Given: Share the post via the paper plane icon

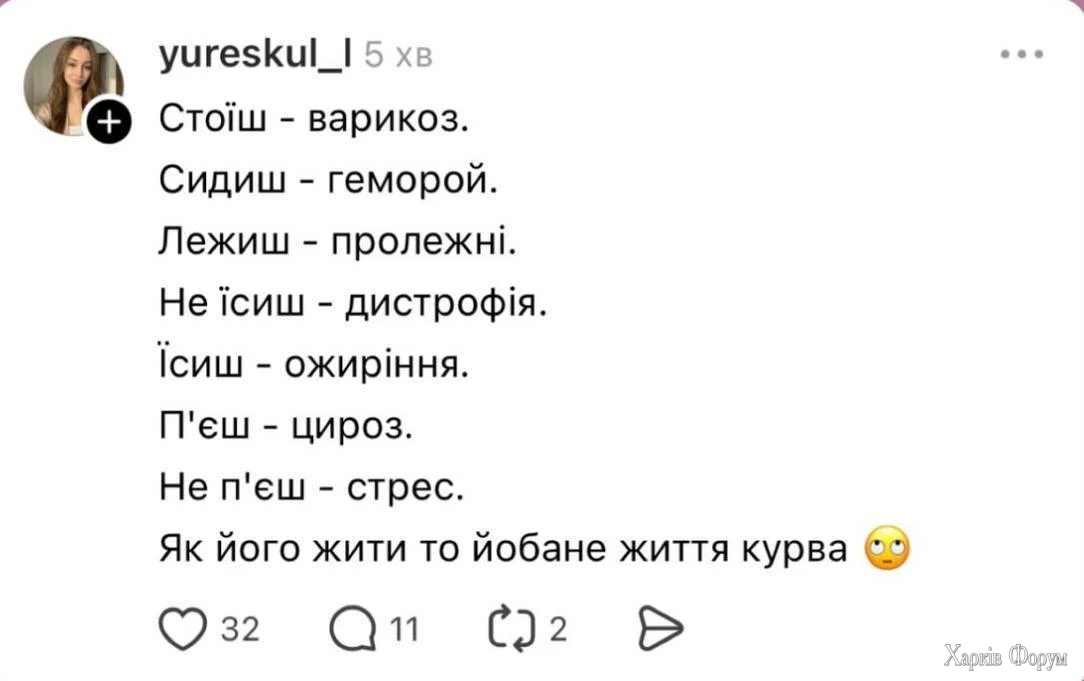Looking at the screenshot, I should pyautogui.click(x=661, y=628).
